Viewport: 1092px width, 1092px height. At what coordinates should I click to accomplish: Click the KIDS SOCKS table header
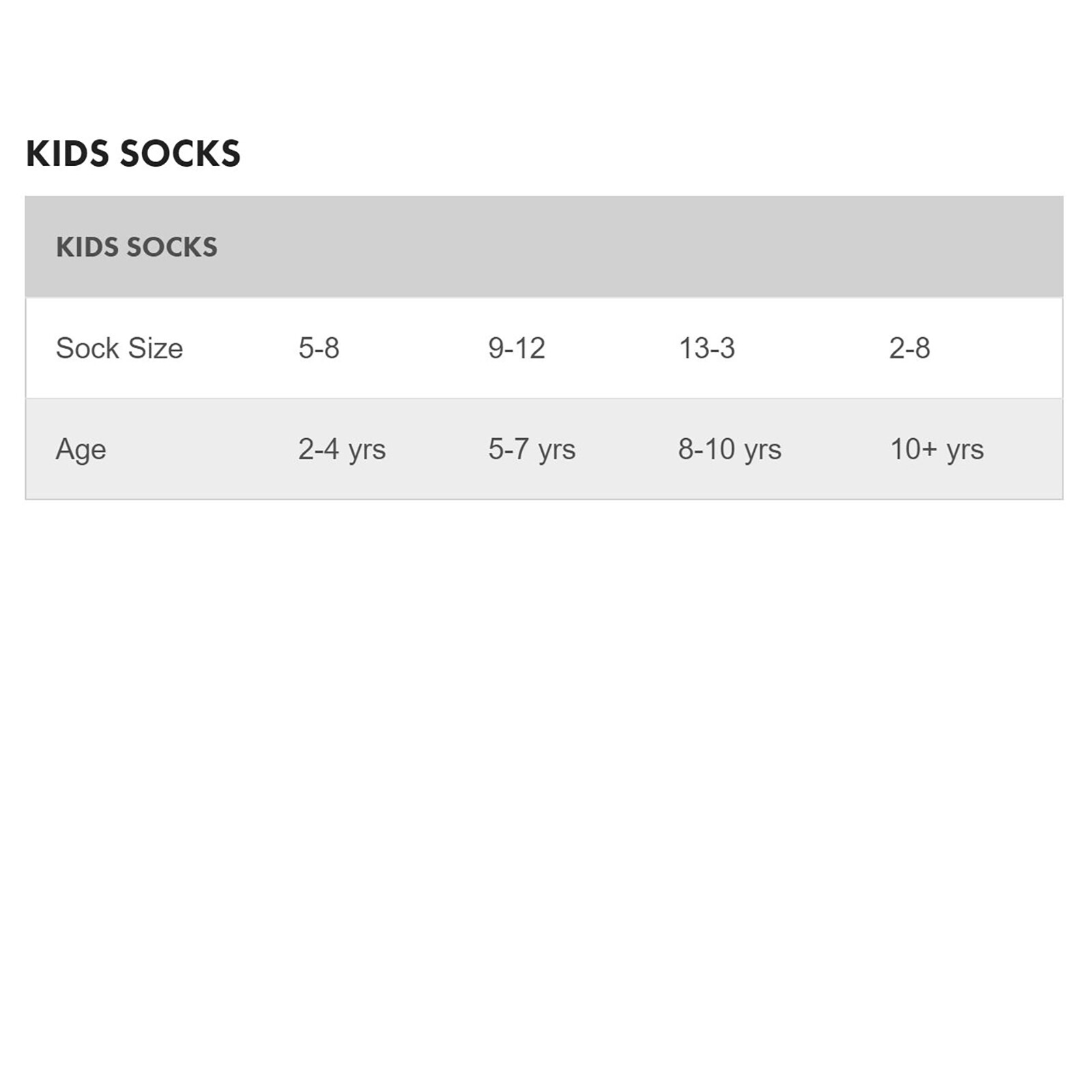tap(136, 247)
